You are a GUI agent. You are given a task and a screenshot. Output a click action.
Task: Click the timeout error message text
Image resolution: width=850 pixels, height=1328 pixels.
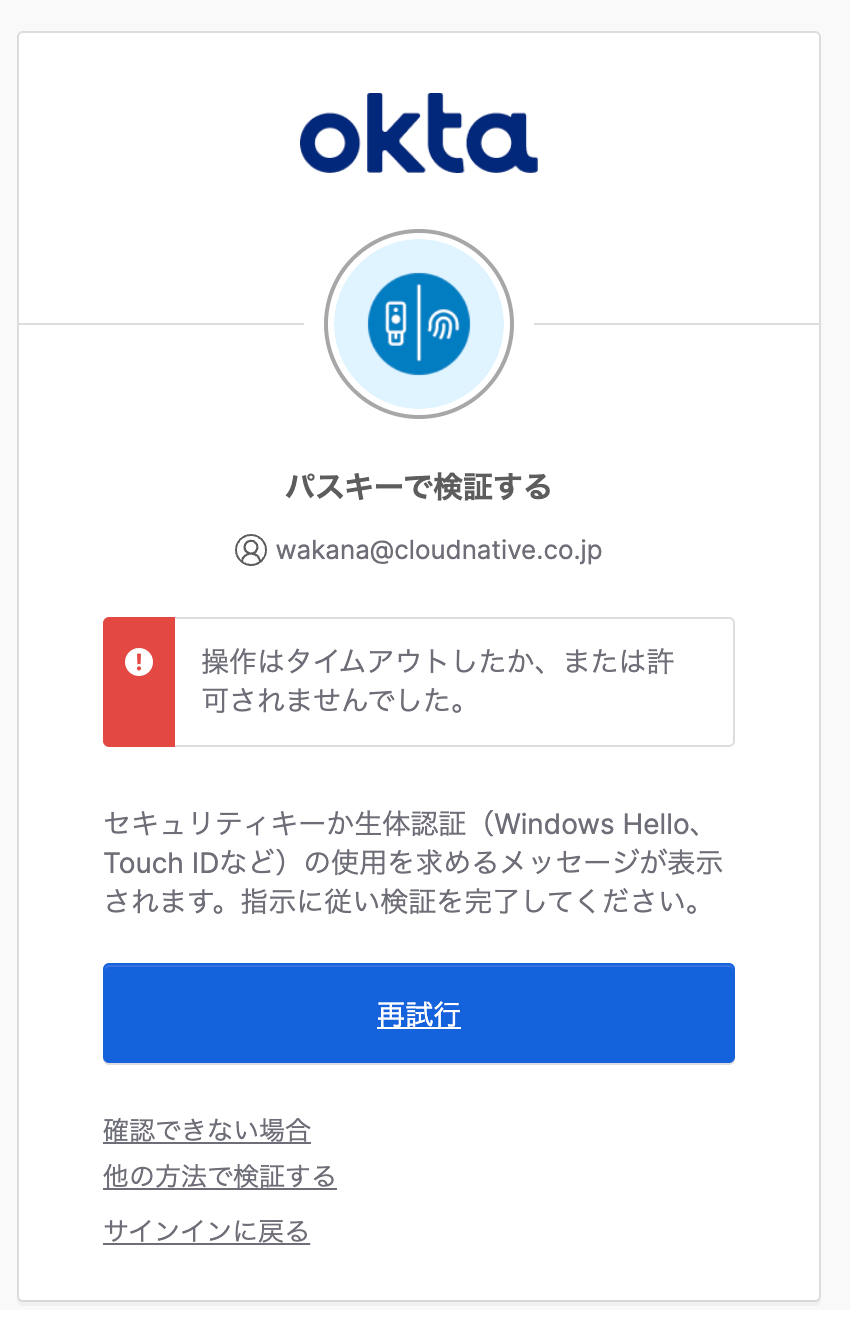pyautogui.click(x=438, y=682)
